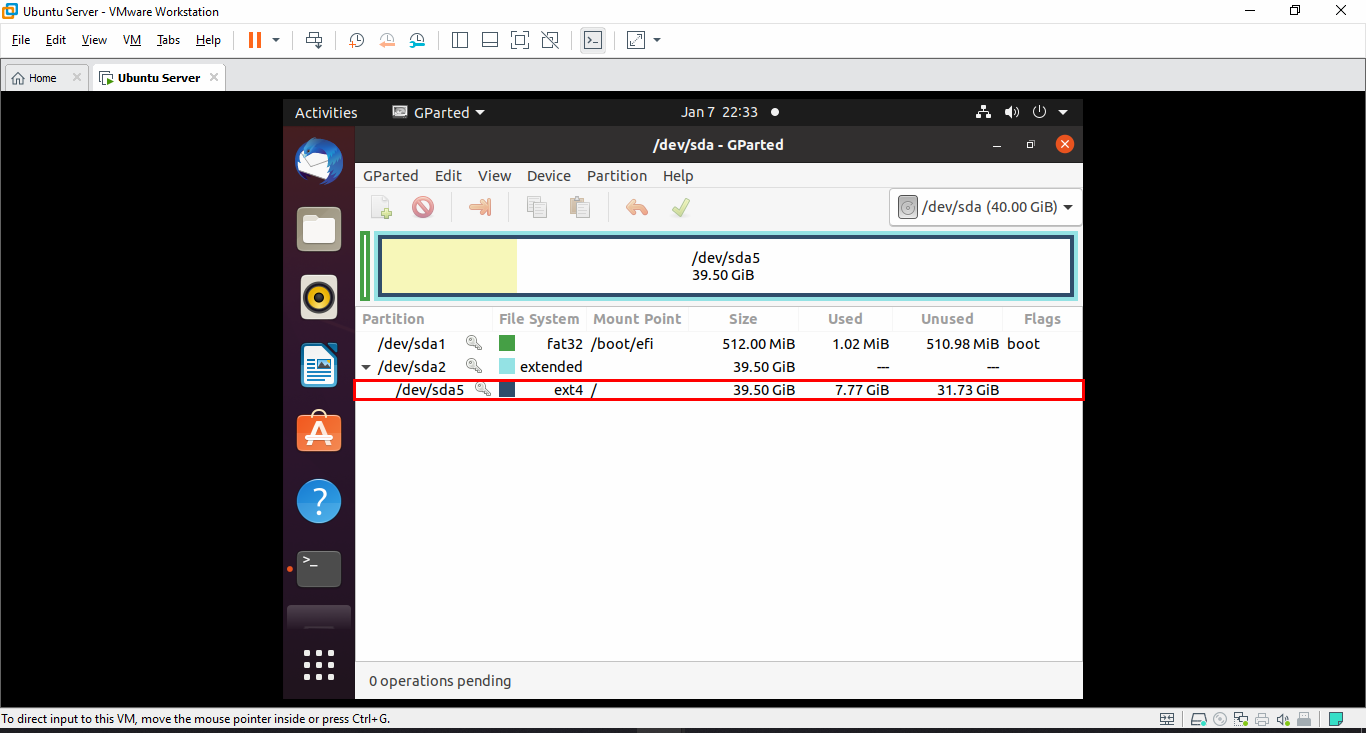Click the Paste partition toolbar icon

pos(579,207)
